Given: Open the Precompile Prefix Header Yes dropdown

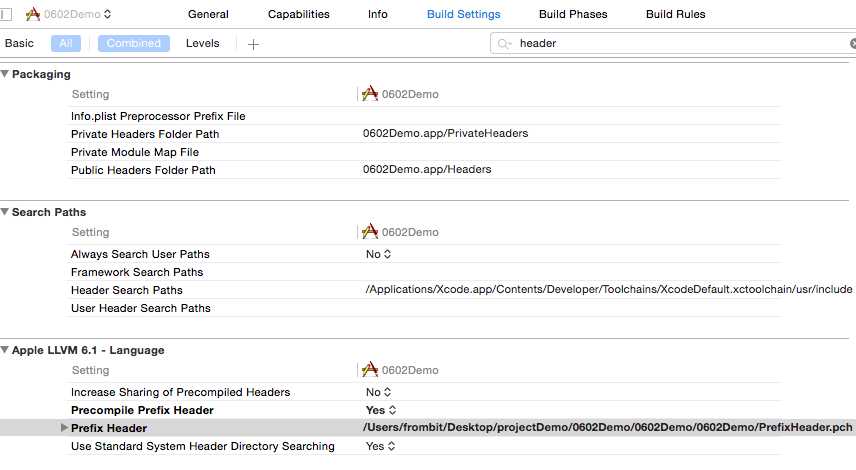Looking at the screenshot, I should 381,410.
